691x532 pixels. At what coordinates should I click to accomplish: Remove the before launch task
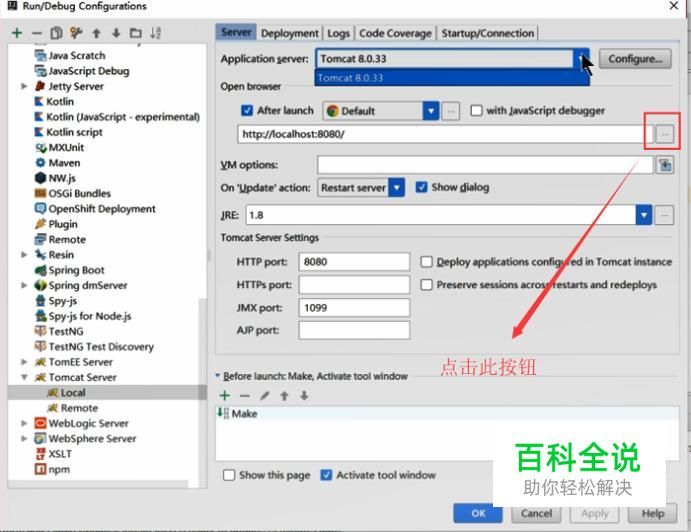pos(245,395)
